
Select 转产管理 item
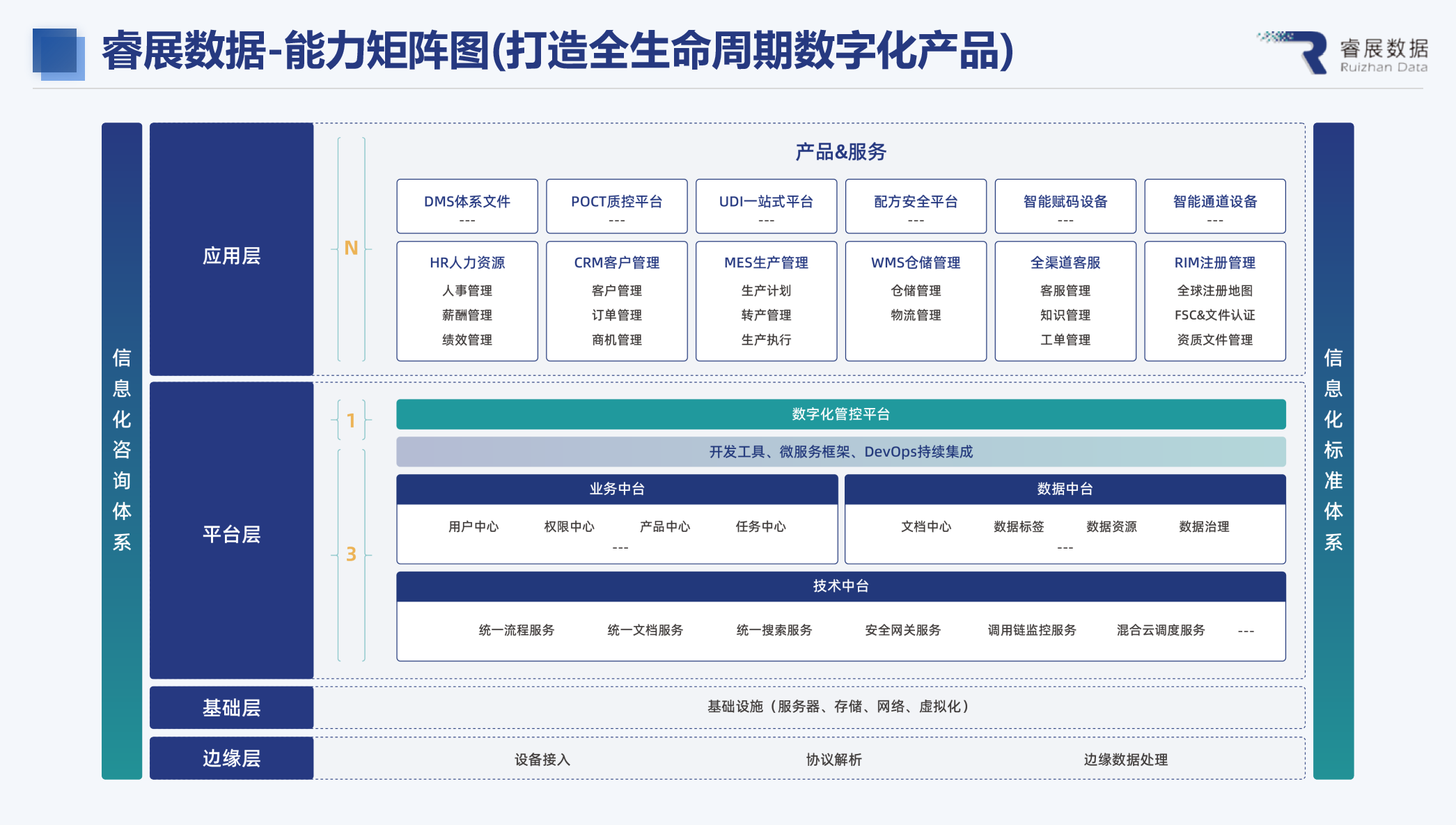766,315
